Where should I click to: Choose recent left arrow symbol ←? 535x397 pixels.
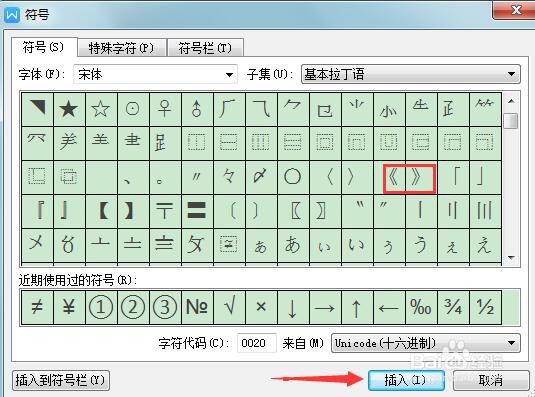[x=389, y=307]
